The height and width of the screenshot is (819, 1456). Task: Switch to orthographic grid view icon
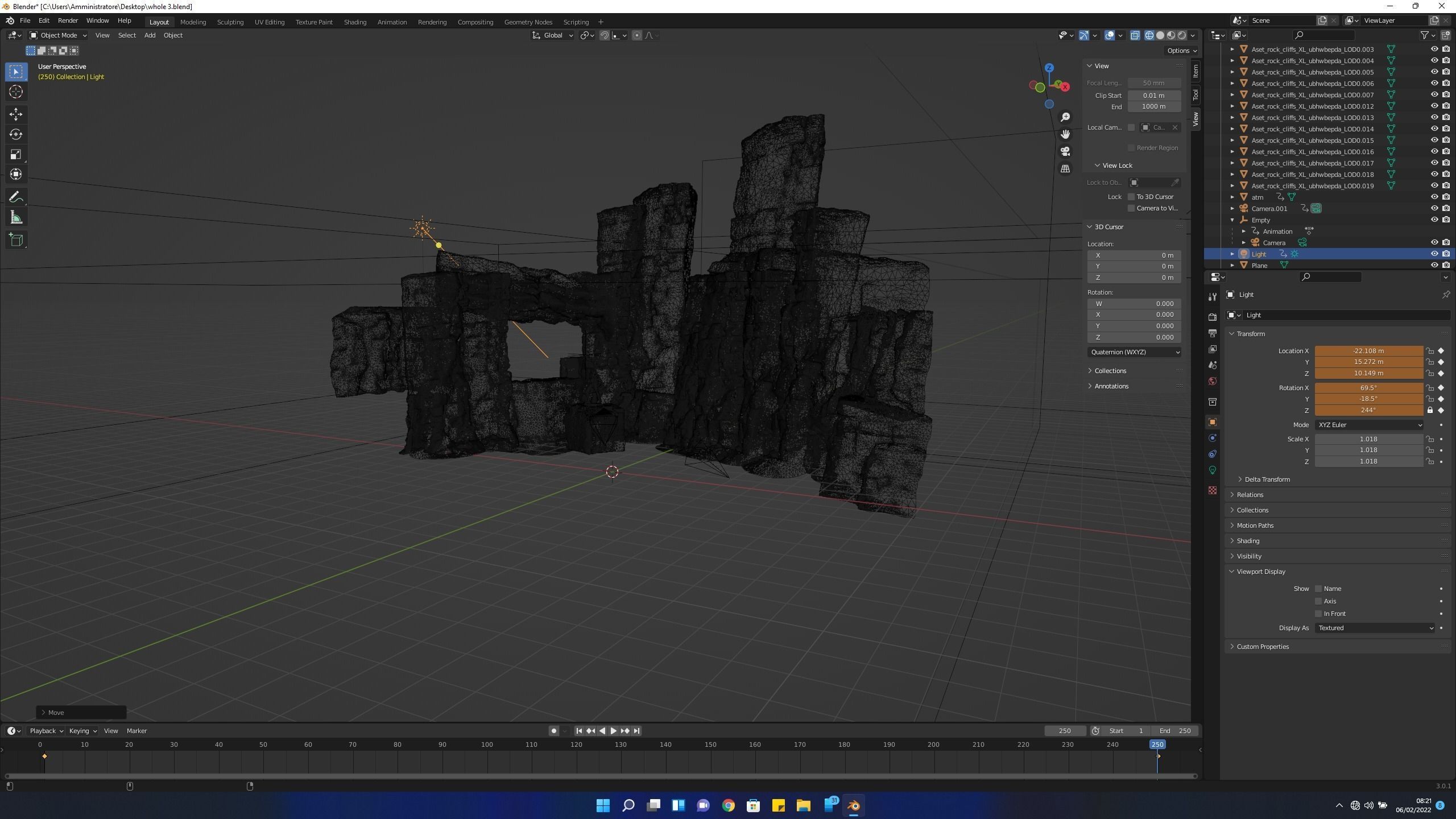(x=1065, y=169)
